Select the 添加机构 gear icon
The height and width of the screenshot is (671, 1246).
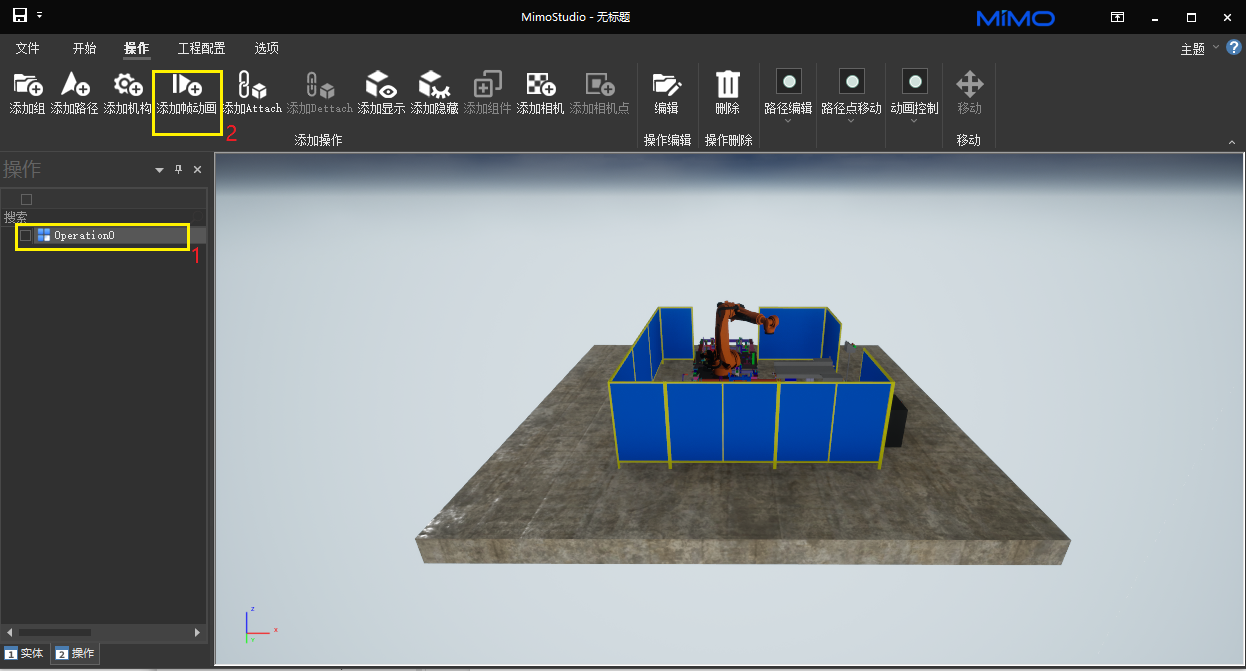click(127, 85)
